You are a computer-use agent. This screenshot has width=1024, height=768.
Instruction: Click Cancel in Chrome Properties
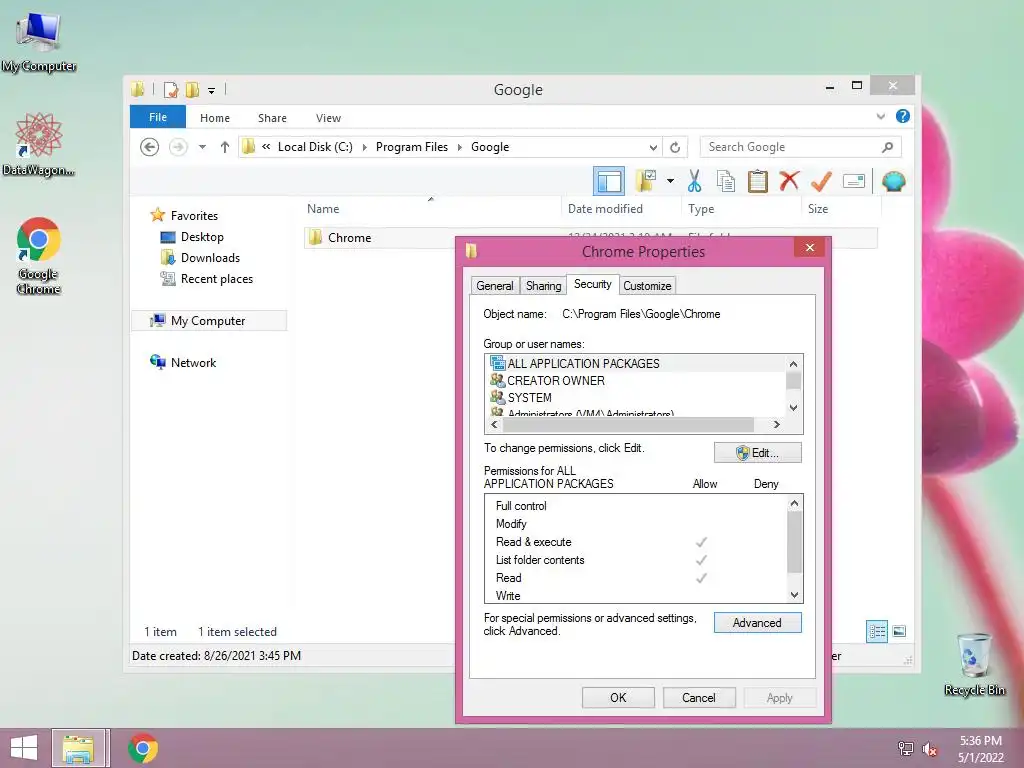pos(699,697)
